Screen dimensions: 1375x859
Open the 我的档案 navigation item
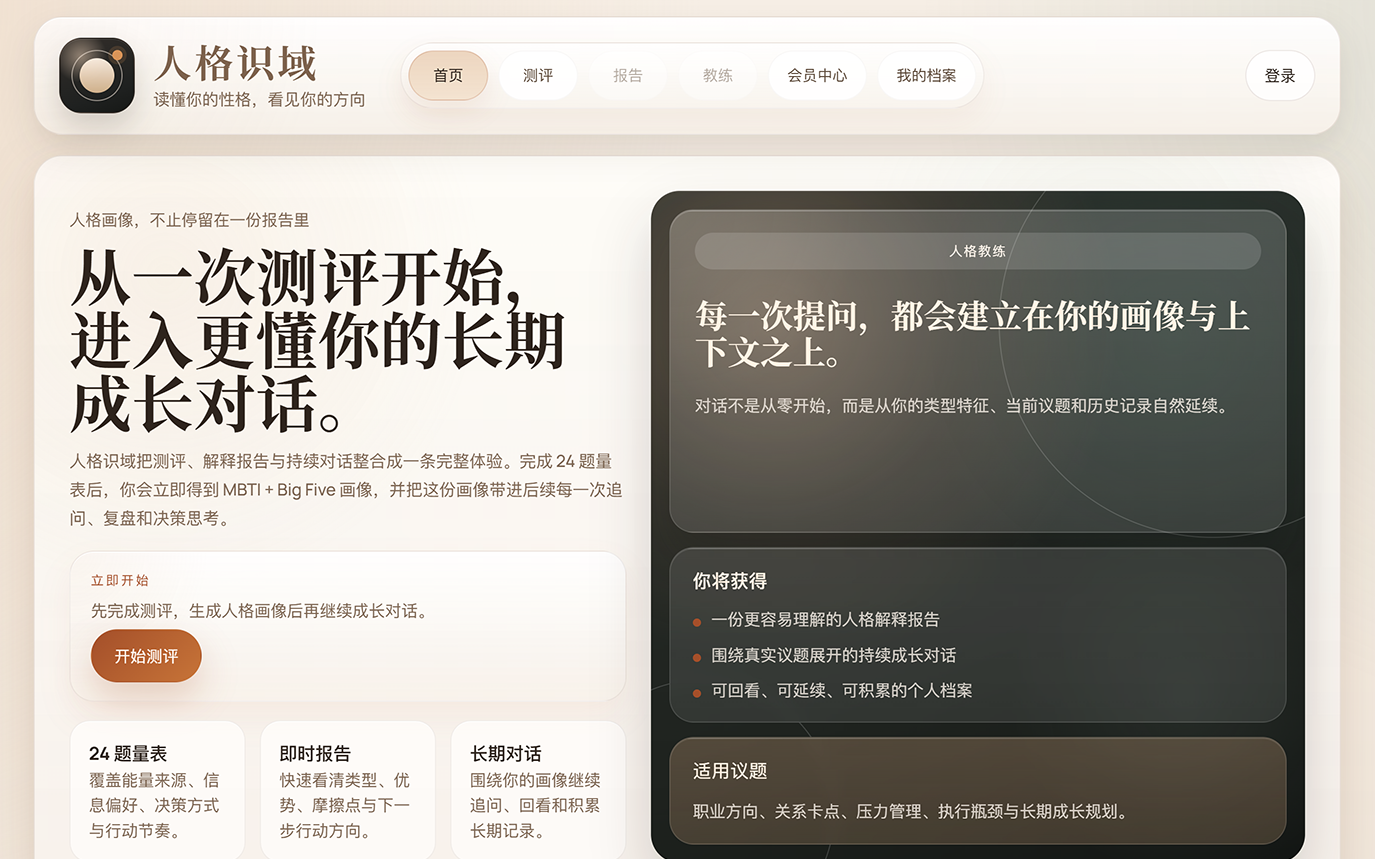[x=926, y=76]
